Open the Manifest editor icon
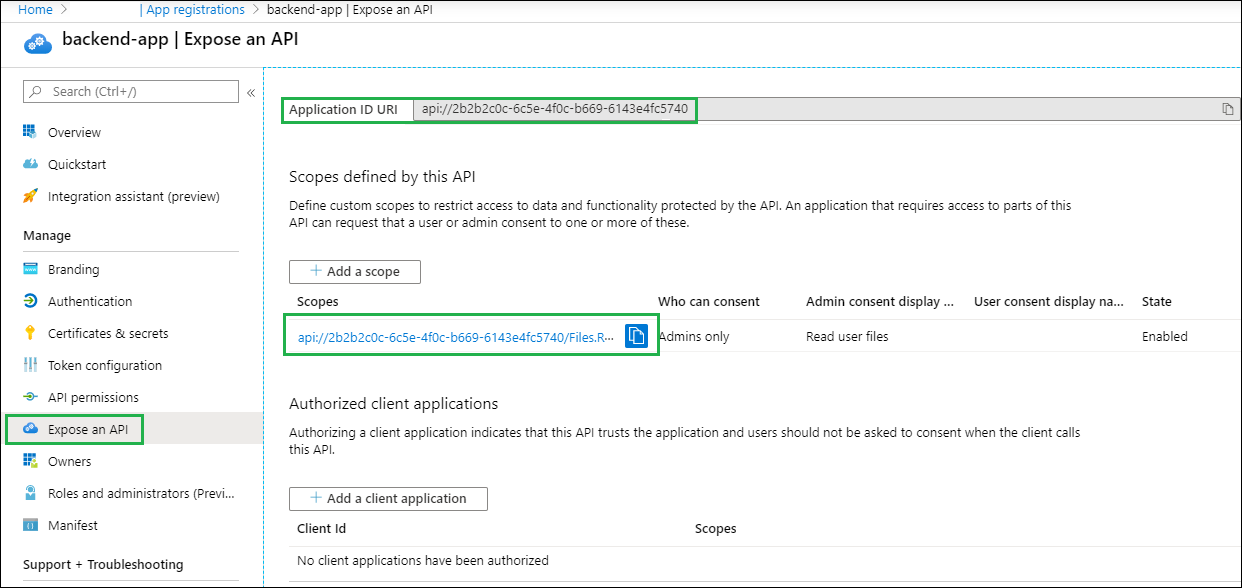The width and height of the screenshot is (1242, 588). pos(32,524)
